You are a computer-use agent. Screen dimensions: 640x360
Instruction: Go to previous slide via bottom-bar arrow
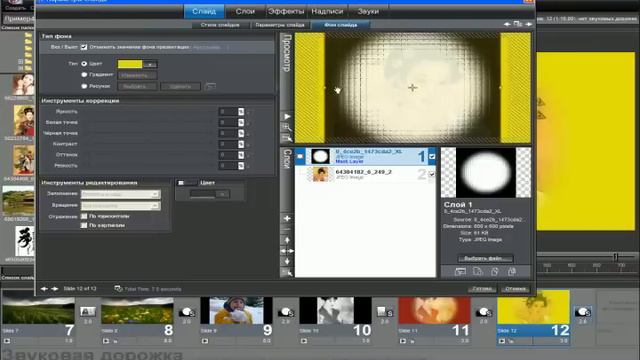click(44, 289)
